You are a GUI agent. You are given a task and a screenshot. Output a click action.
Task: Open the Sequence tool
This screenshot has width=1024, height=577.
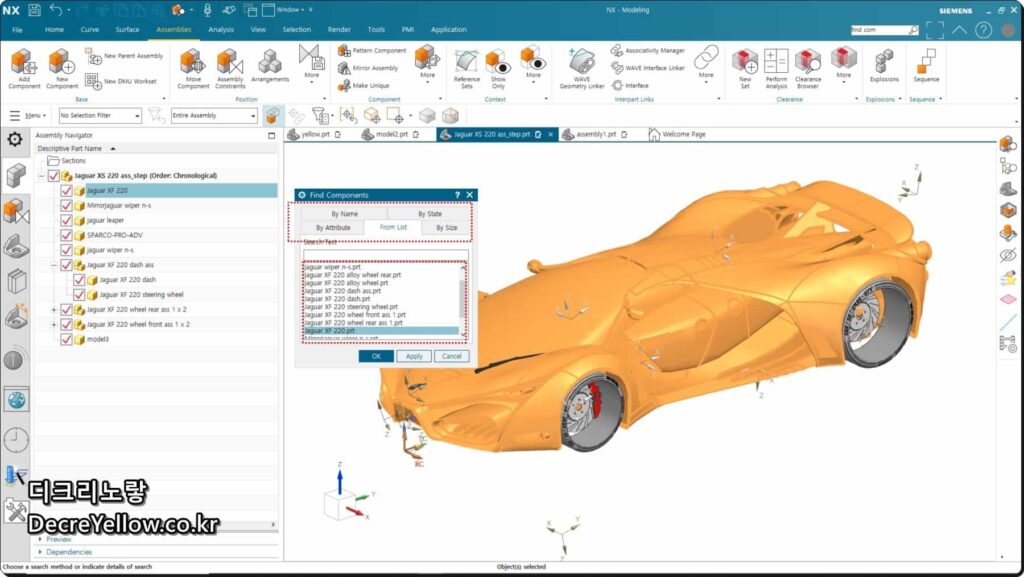(x=926, y=65)
